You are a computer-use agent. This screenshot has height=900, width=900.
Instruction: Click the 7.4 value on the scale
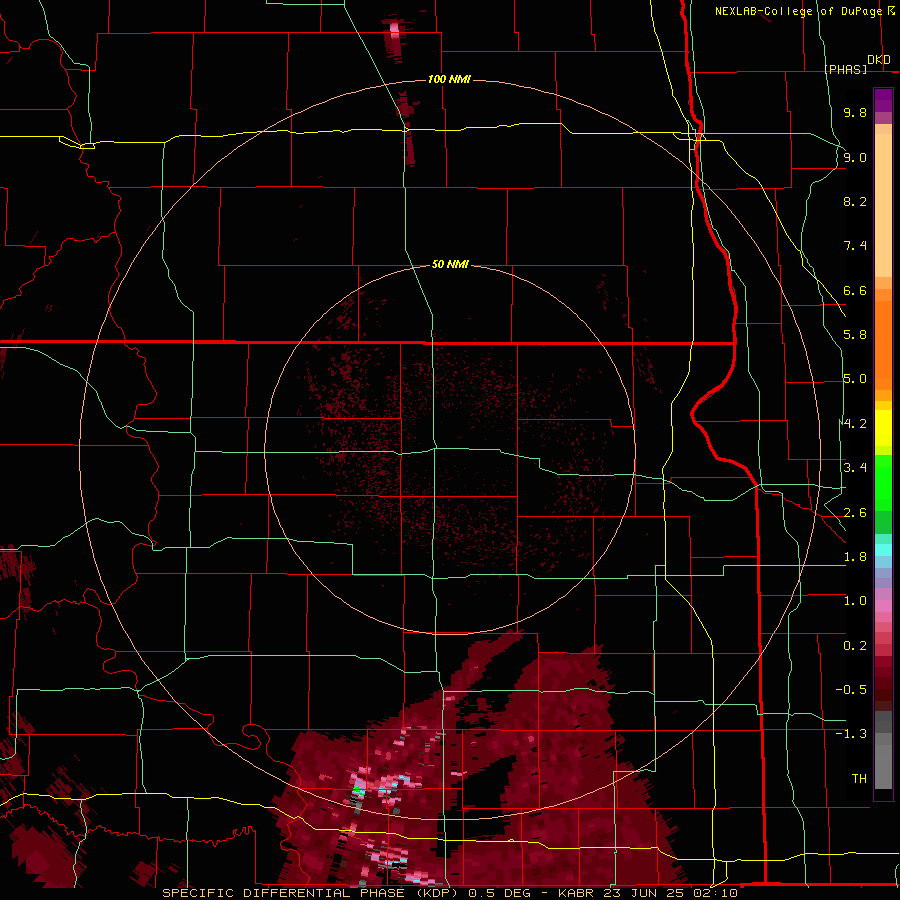tap(855, 246)
